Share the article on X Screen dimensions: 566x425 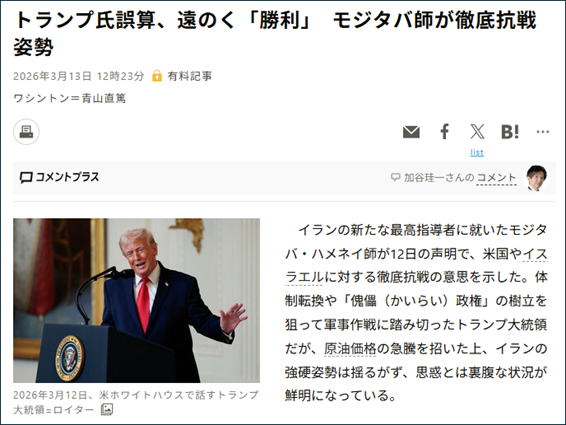(x=477, y=131)
